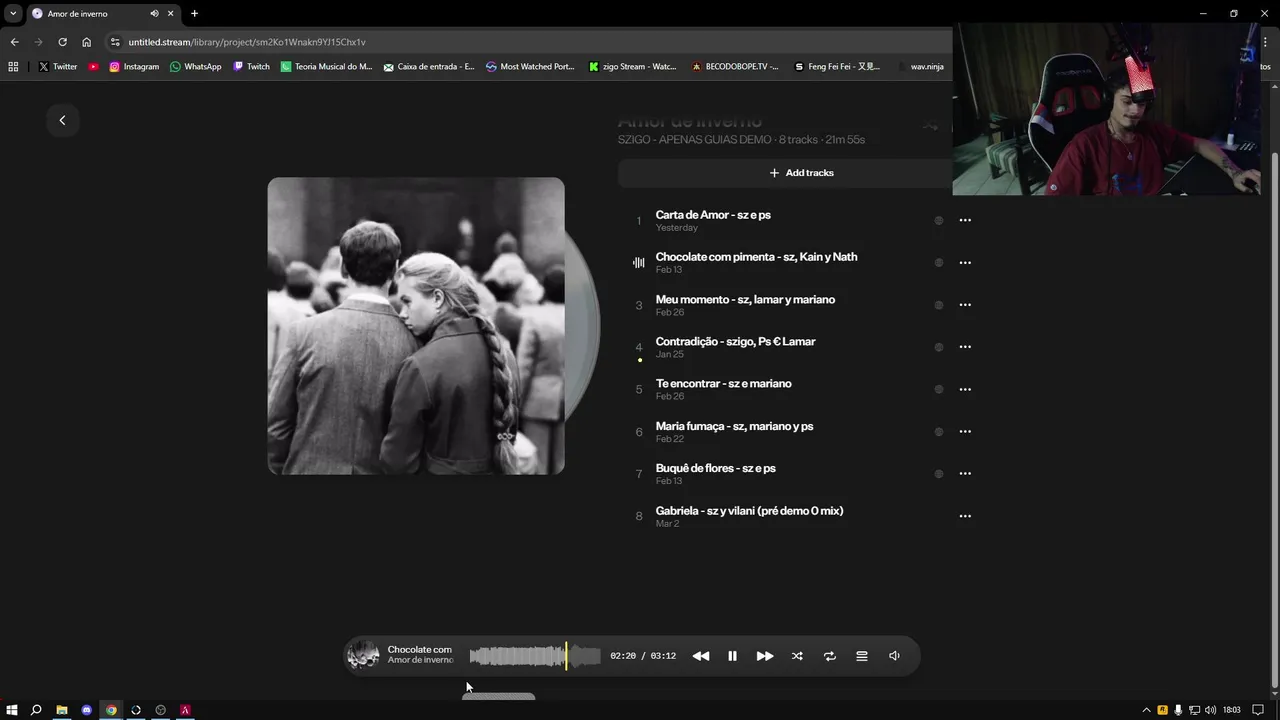This screenshot has width=1280, height=720.
Task: Reload the untitled.stream page
Action: point(62,42)
